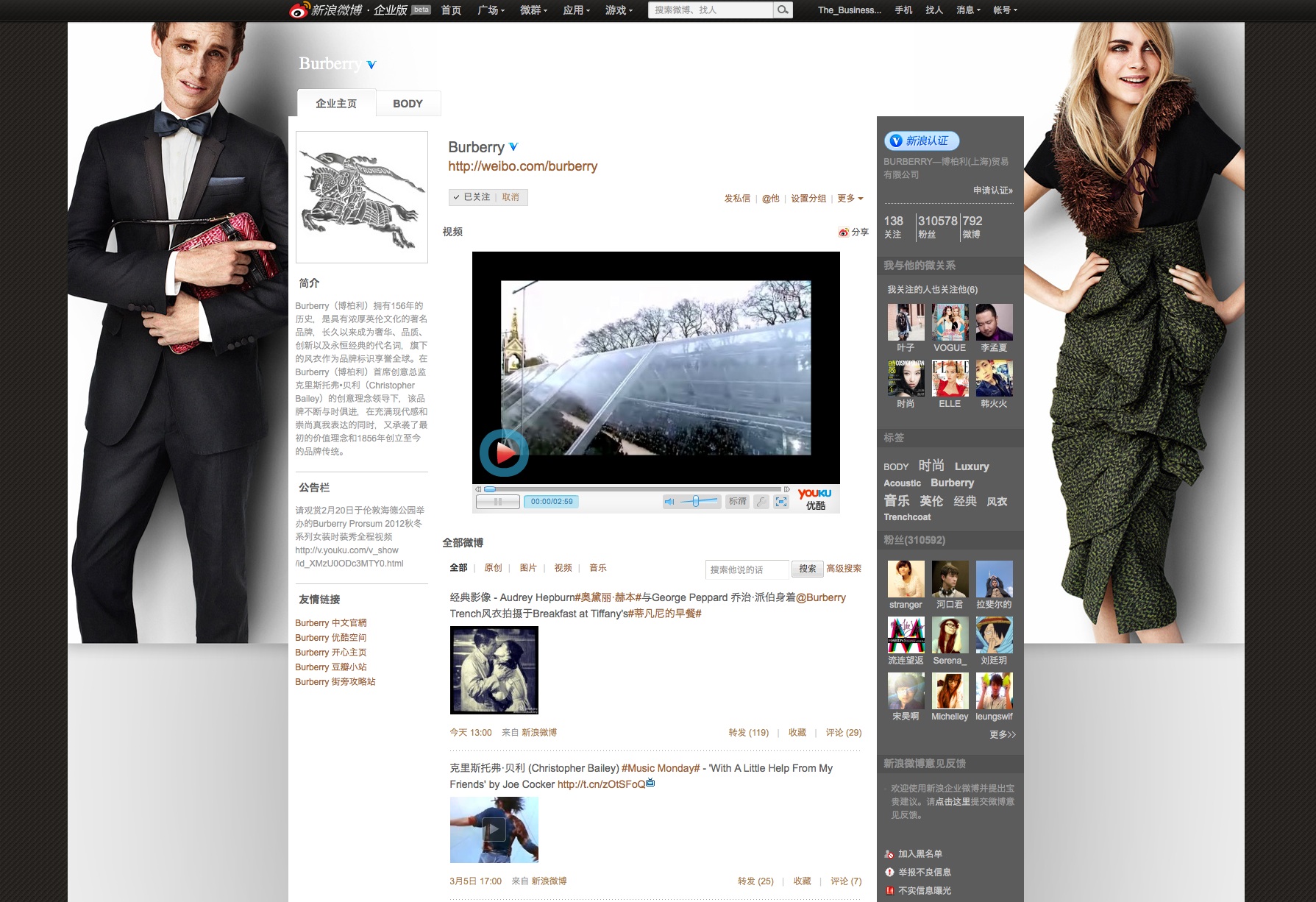Image resolution: width=1316 pixels, height=902 pixels.
Task: Click the Burberry knight logo avatar
Action: (x=362, y=197)
